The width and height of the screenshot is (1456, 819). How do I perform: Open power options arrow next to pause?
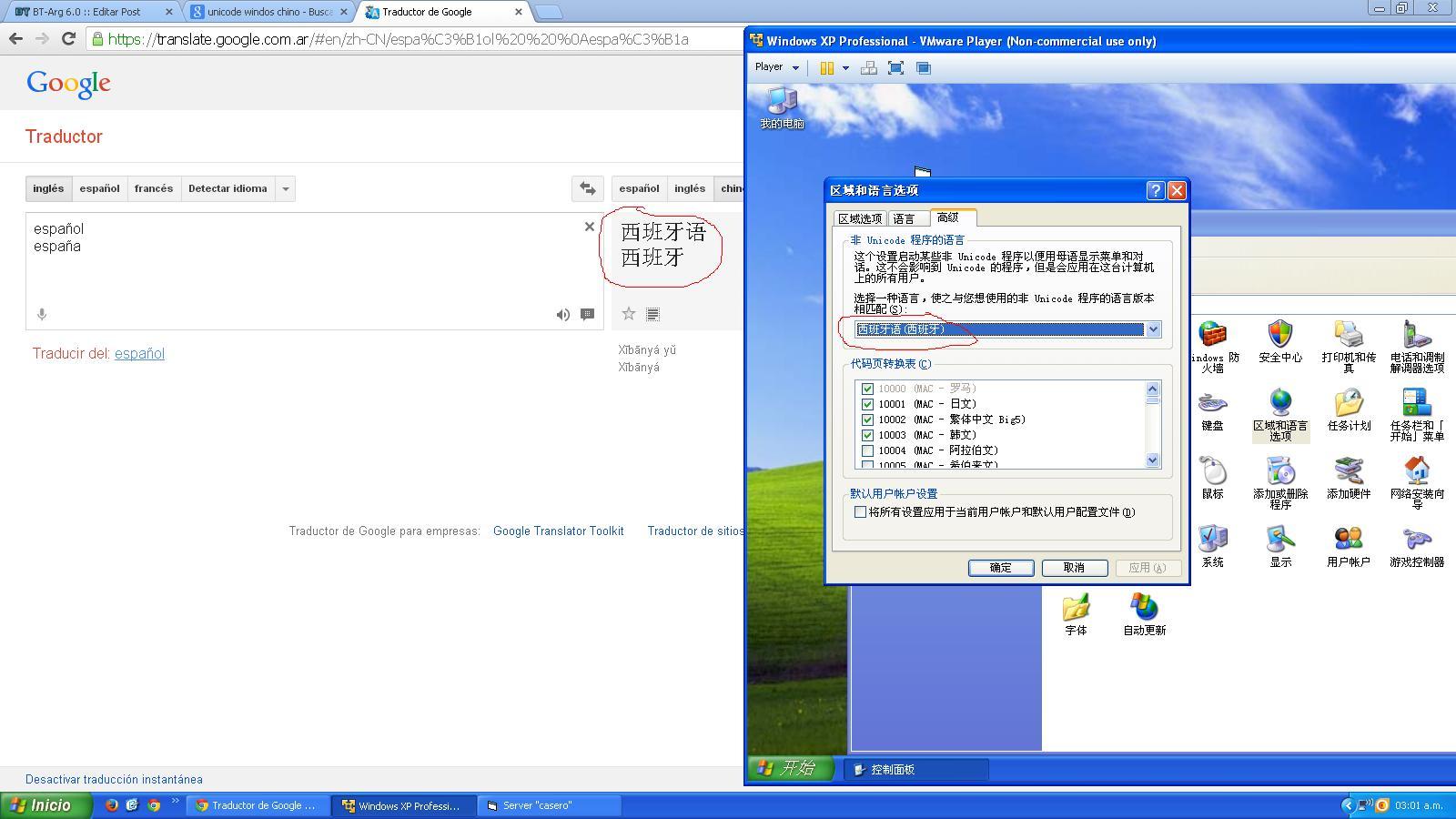[845, 68]
